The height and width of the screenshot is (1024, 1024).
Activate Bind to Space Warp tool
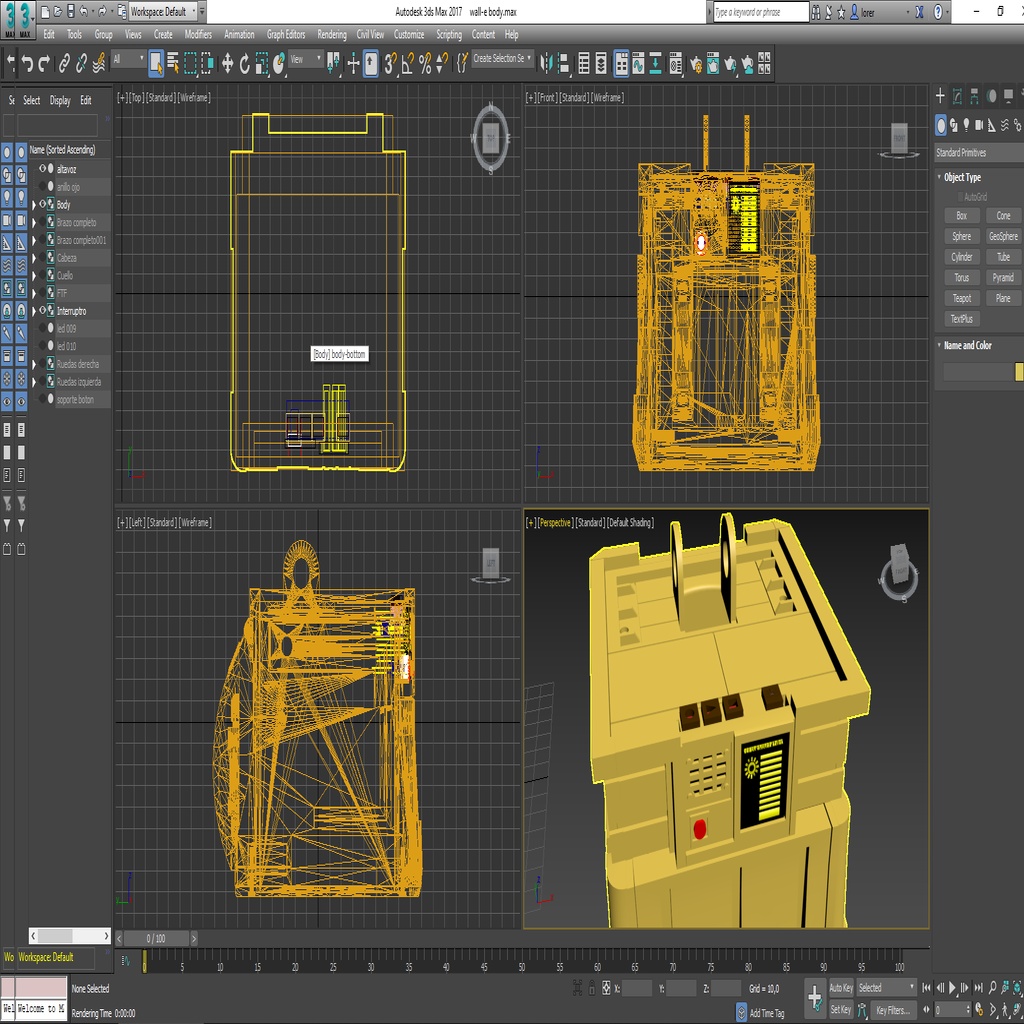[x=99, y=63]
